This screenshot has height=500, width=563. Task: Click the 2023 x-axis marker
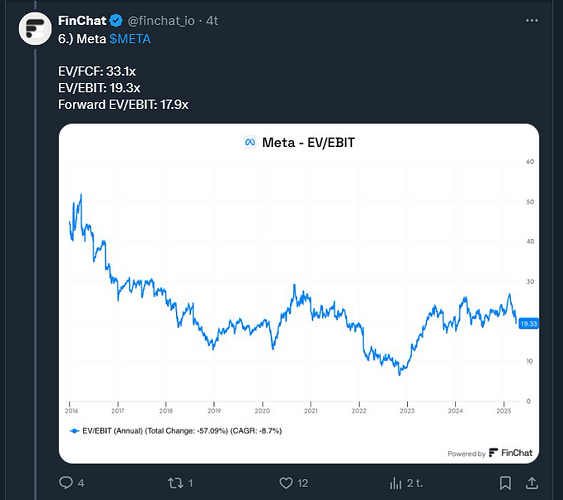tap(407, 411)
